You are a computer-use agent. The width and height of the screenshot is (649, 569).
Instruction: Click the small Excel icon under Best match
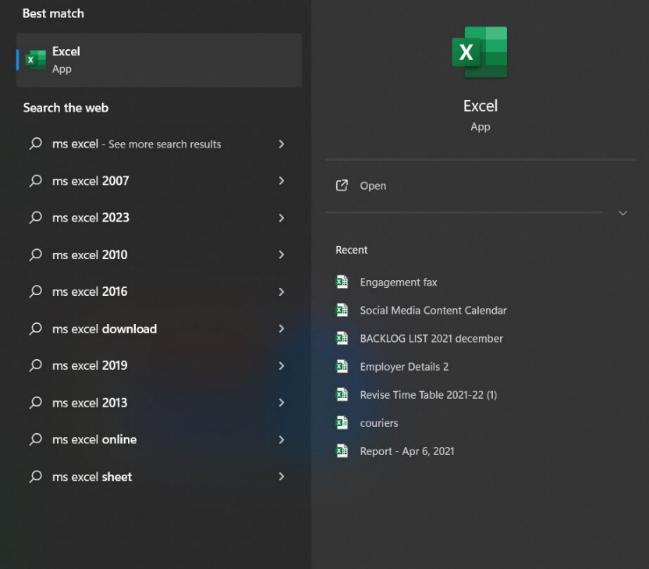click(x=36, y=60)
